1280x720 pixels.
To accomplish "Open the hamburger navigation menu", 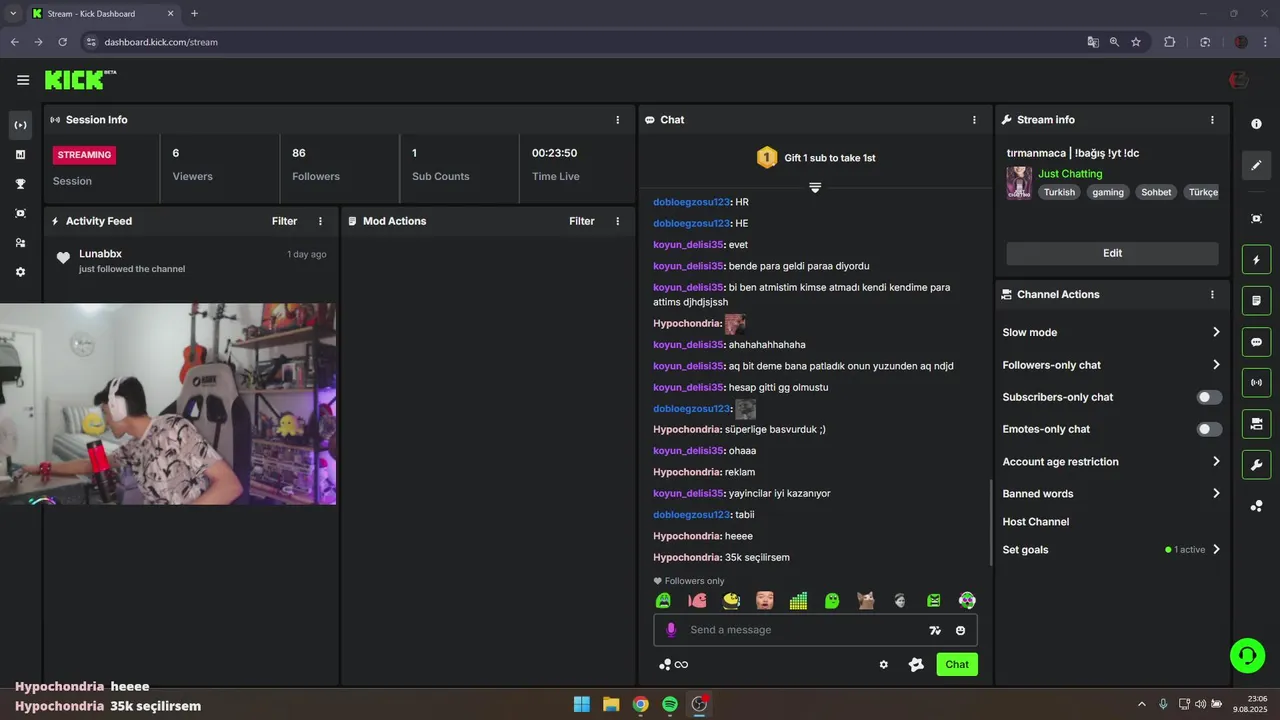I will click(23, 80).
